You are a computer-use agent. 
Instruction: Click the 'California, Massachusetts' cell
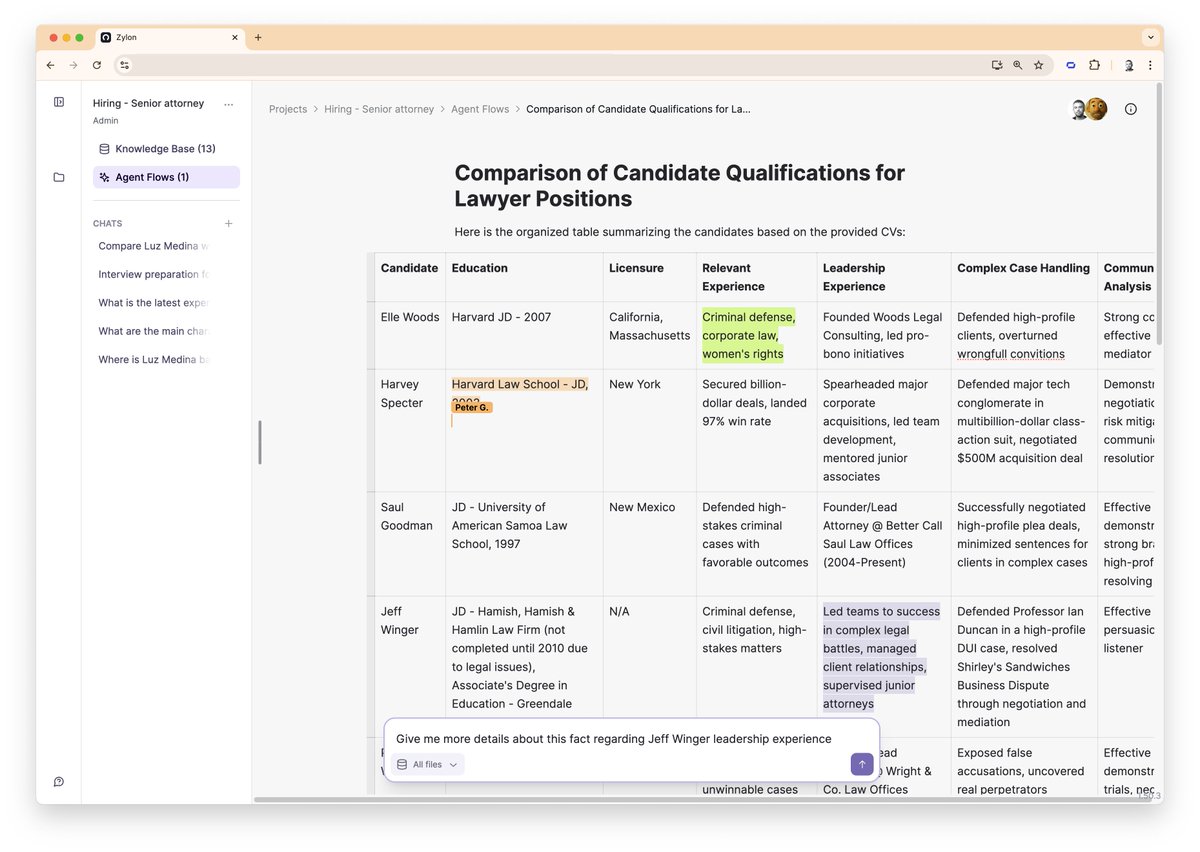point(649,335)
